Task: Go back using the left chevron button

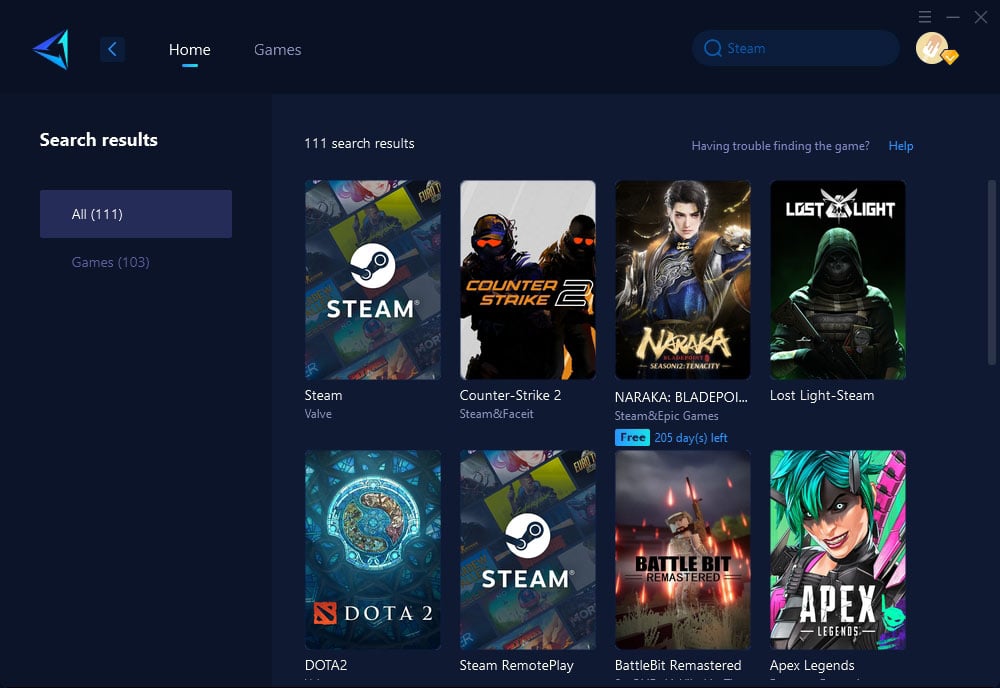Action: [x=112, y=49]
